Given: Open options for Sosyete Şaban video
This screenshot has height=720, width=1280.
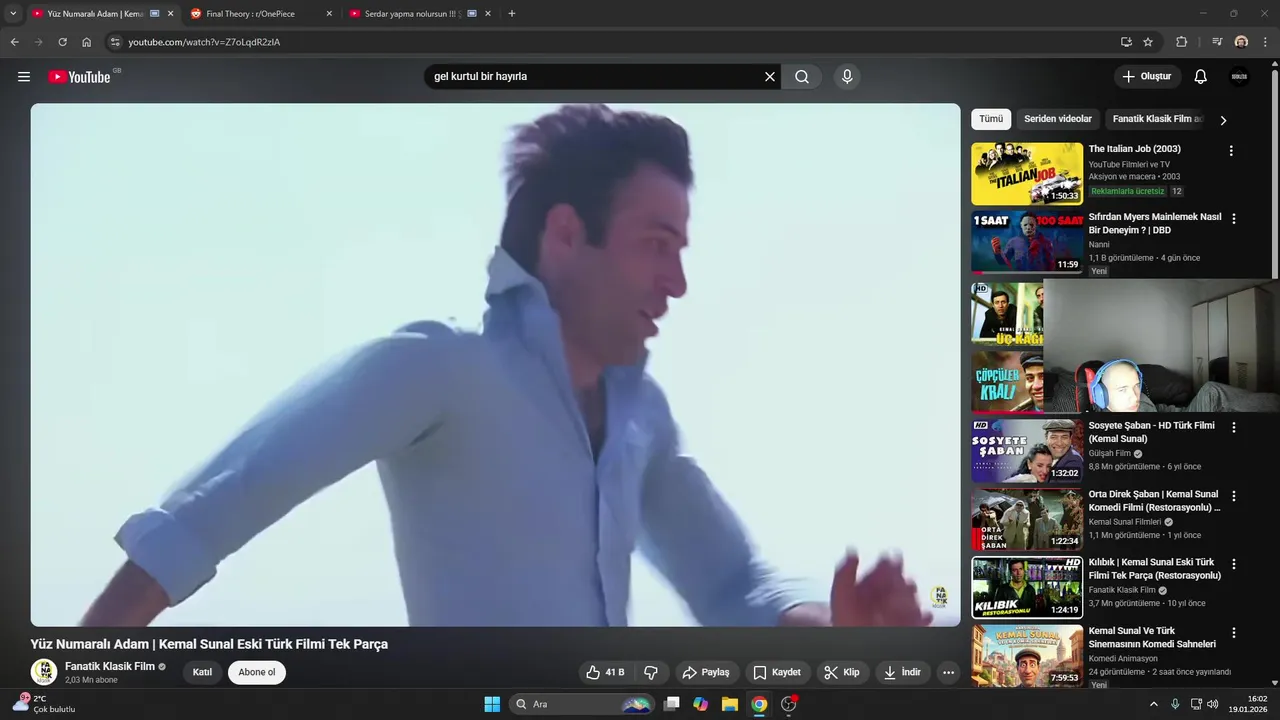Looking at the screenshot, I should [1233, 427].
